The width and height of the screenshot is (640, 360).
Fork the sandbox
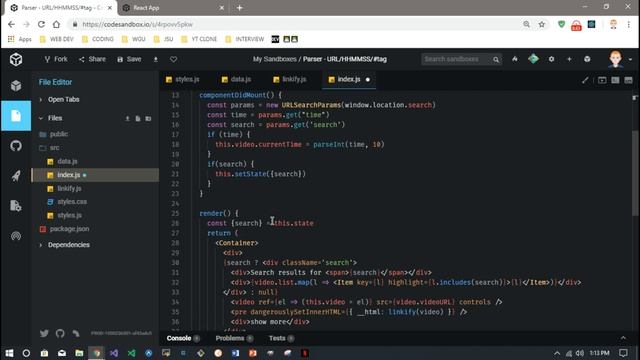click(56, 59)
